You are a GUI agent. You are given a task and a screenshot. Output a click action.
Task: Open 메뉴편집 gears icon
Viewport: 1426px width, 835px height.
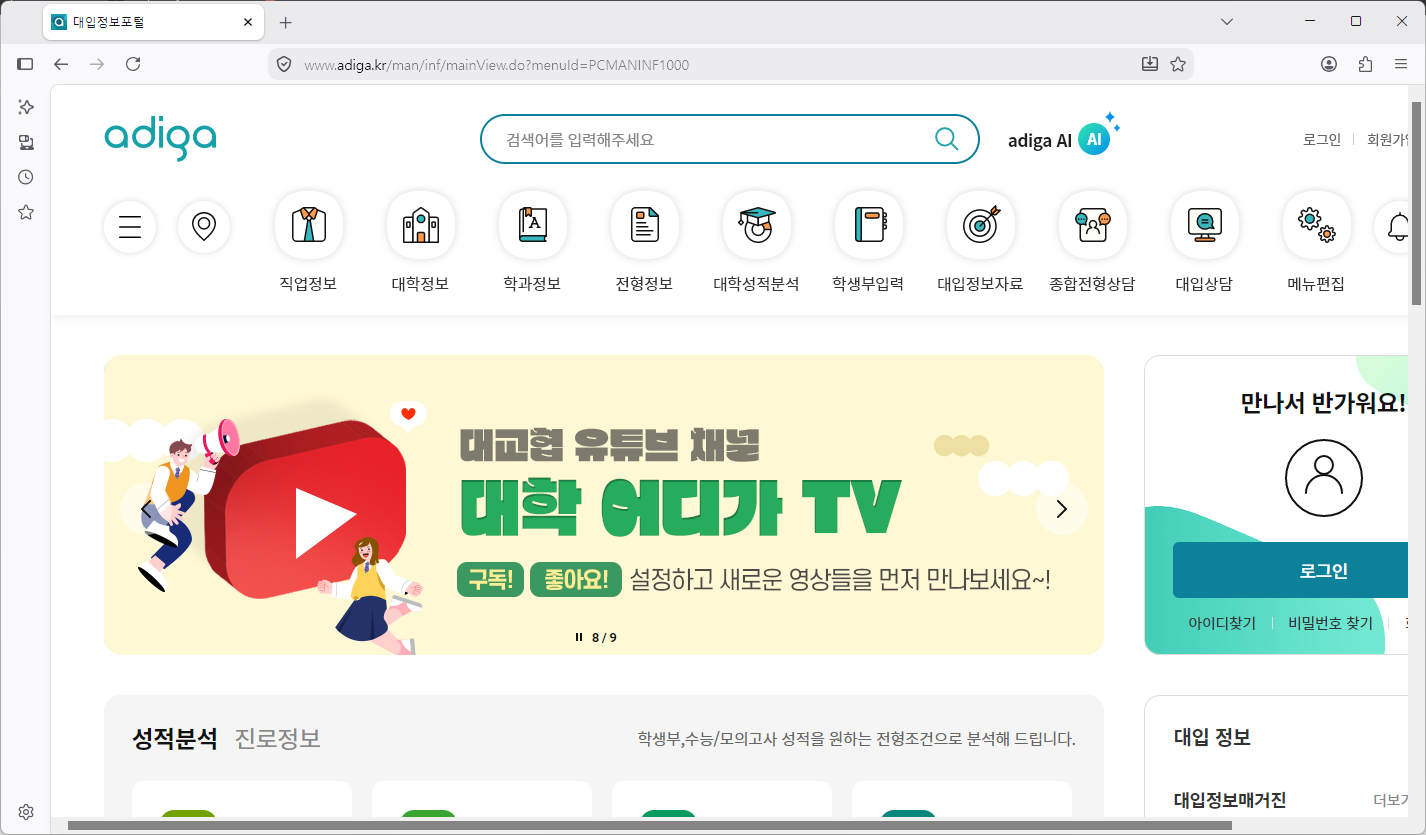[x=1317, y=225]
